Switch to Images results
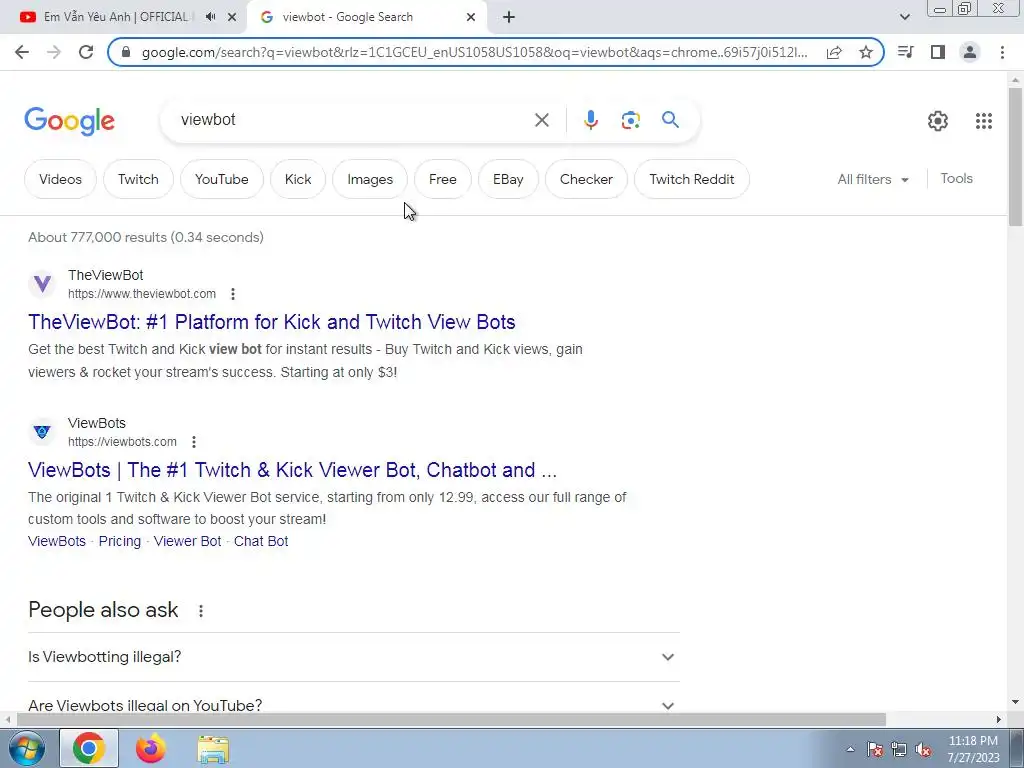Viewport: 1024px width, 768px height. 370,179
